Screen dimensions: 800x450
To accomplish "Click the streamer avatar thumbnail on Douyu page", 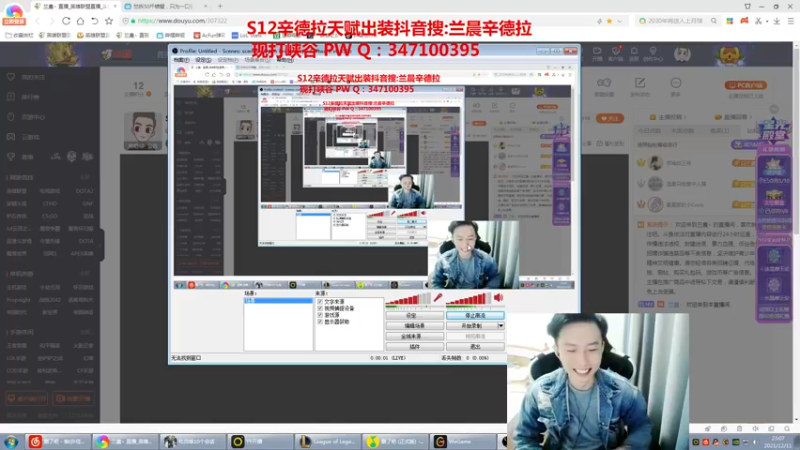I will click(x=142, y=131).
